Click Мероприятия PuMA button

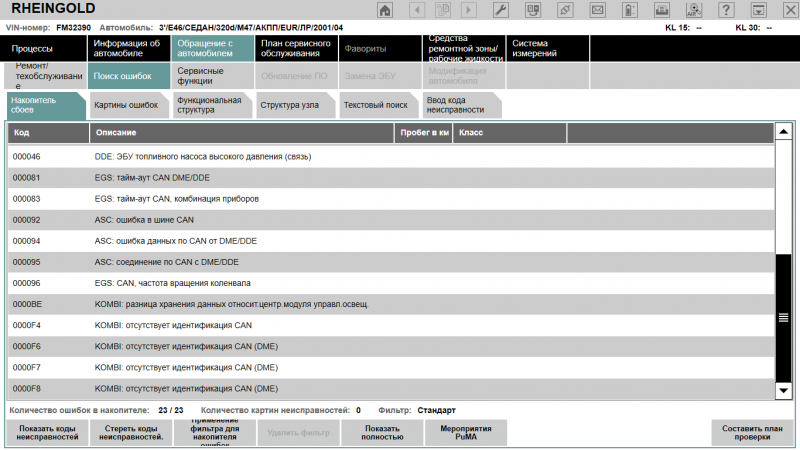click(466, 433)
